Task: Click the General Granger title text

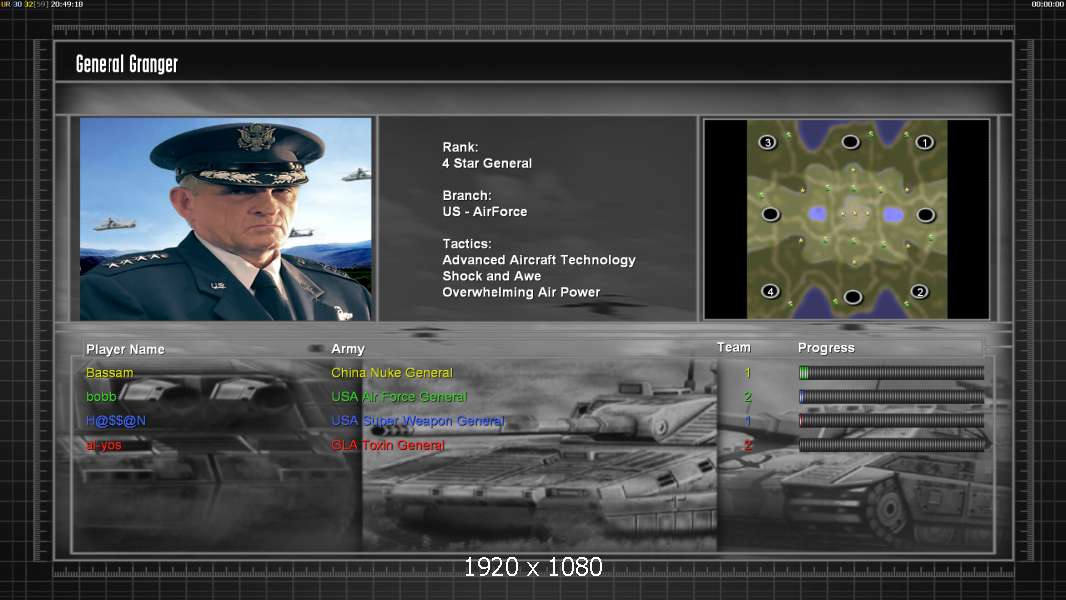Action: point(126,64)
